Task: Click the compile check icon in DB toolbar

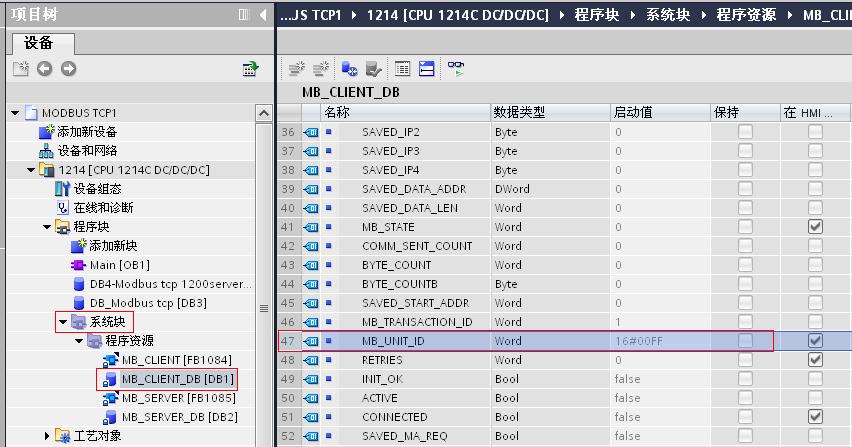Action: tap(373, 69)
